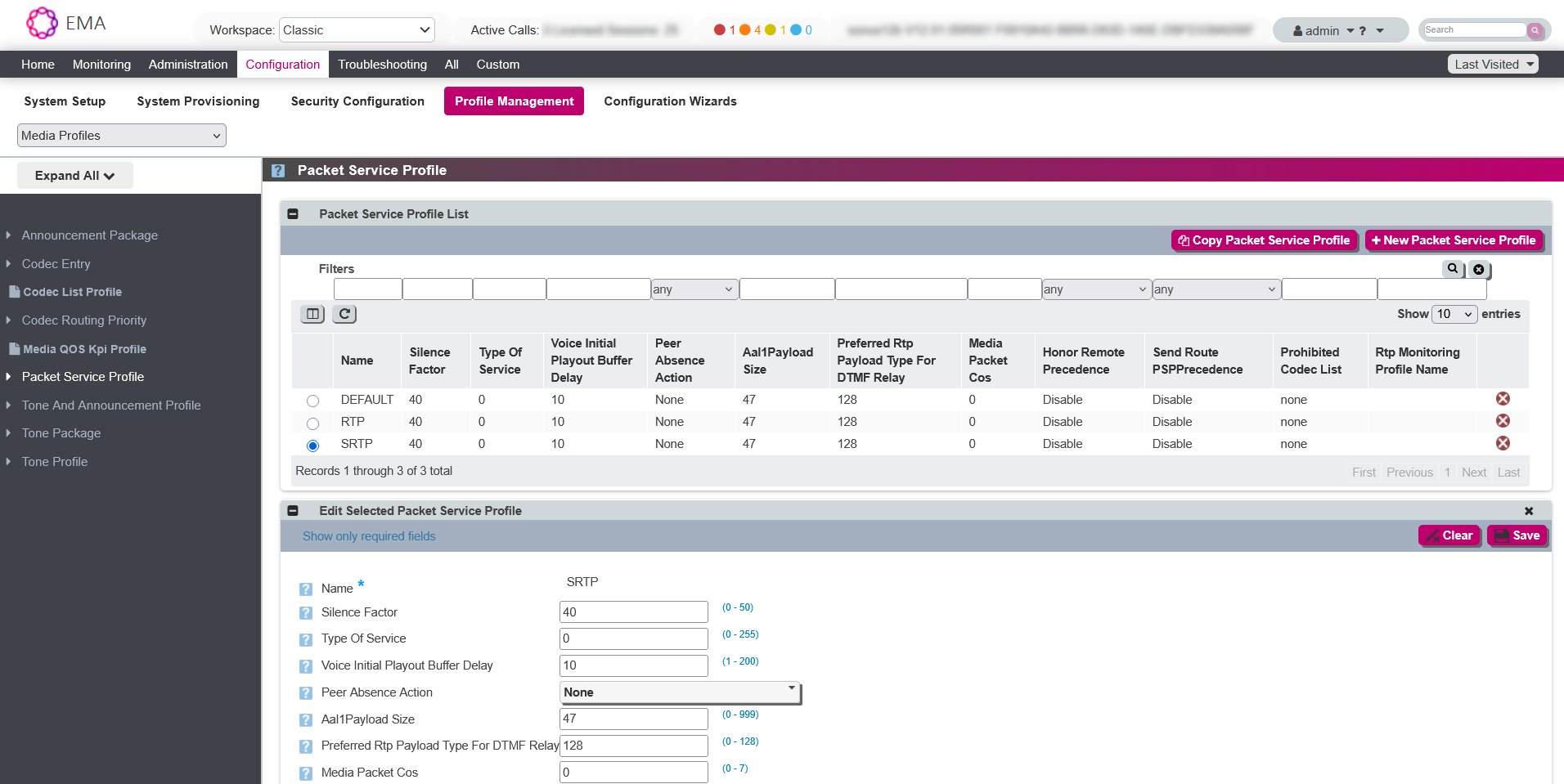Delete the DEFAULT profile row

(1503, 399)
